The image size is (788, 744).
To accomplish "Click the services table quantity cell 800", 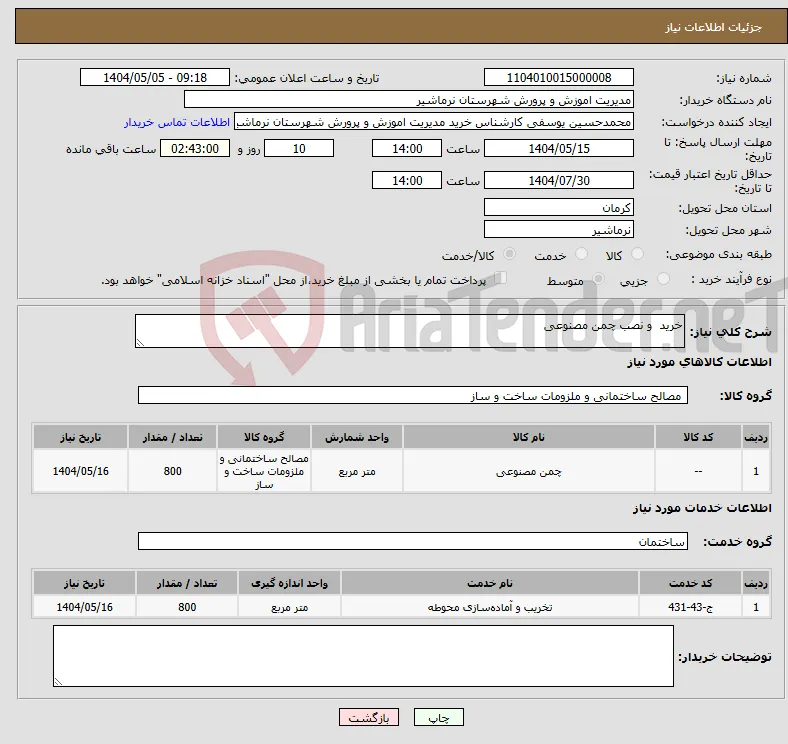I will (x=187, y=607).
